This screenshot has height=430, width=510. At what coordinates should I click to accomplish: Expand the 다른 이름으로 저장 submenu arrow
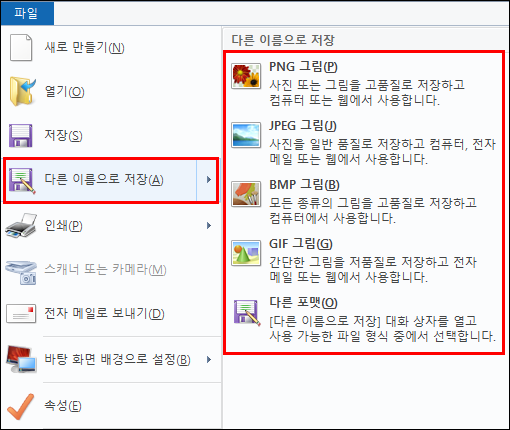[209, 180]
